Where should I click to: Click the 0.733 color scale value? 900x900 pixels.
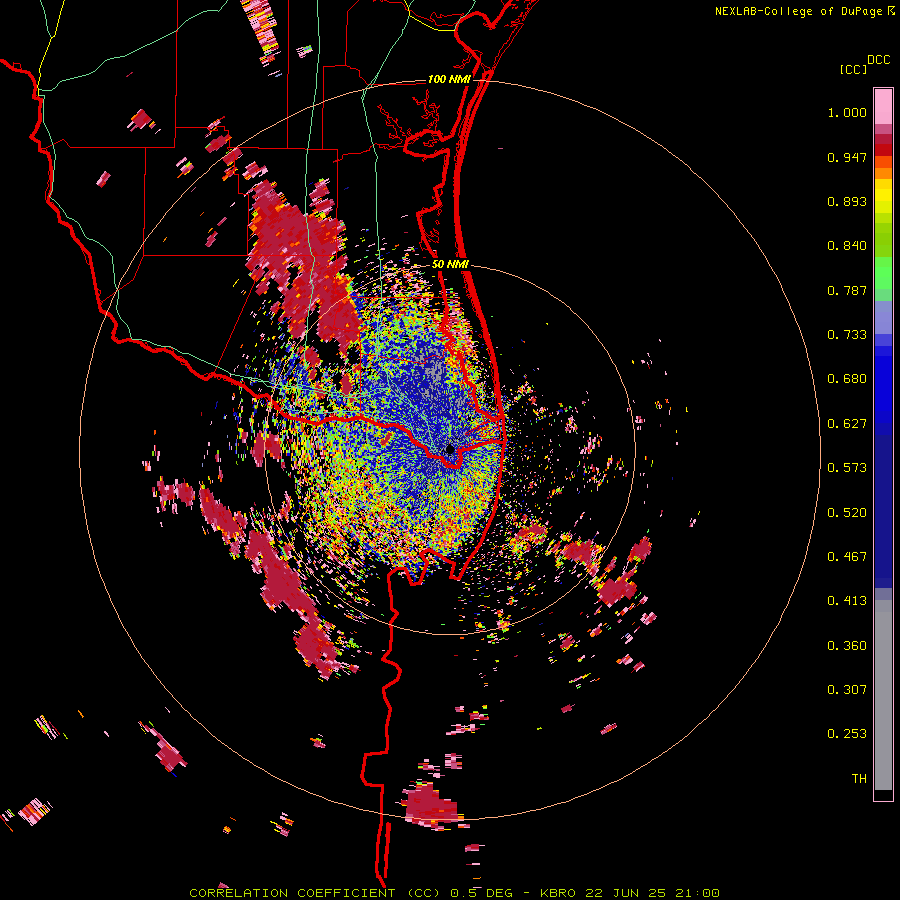[x=847, y=335]
